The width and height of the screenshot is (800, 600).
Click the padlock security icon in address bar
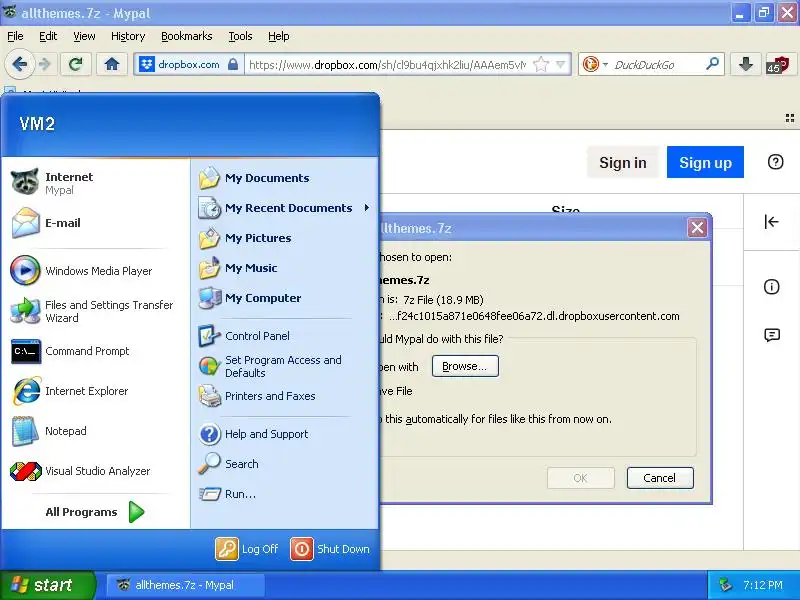pyautogui.click(x=233, y=64)
